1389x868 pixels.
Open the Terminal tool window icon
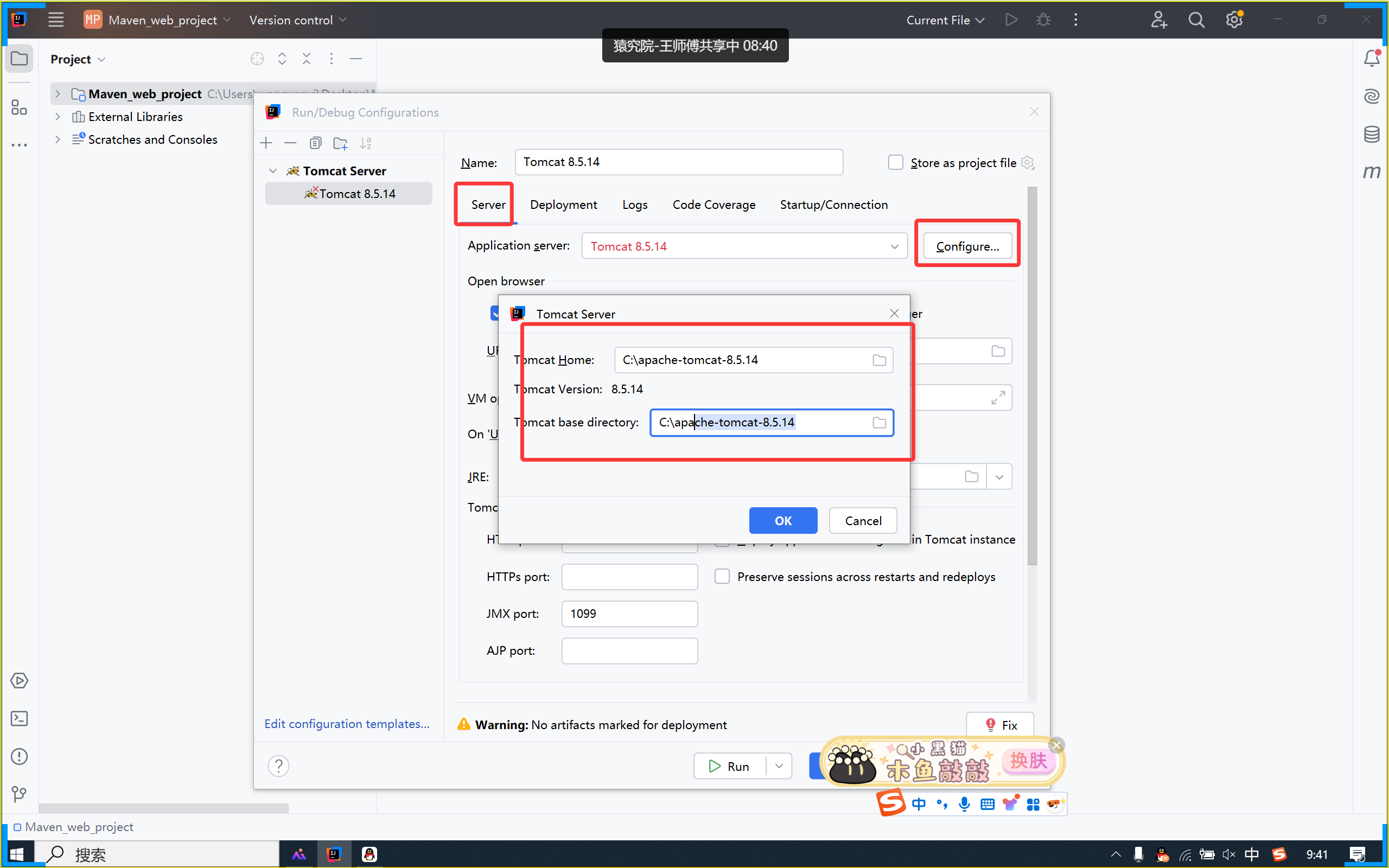pos(20,719)
